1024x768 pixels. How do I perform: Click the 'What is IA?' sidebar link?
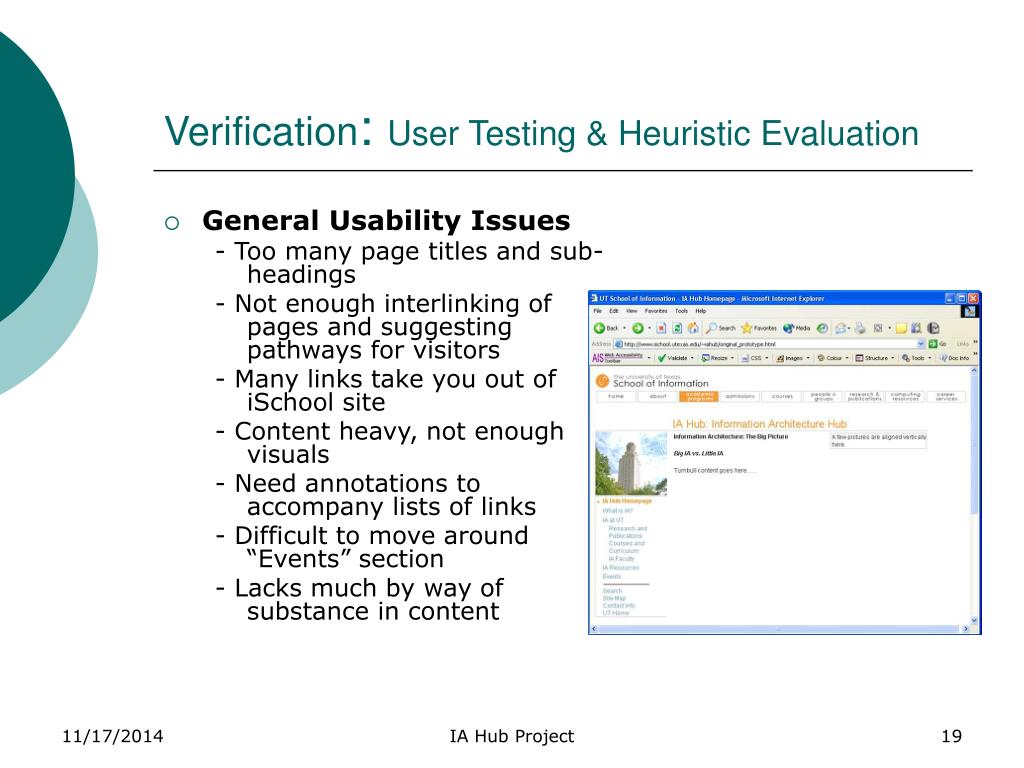point(618,511)
